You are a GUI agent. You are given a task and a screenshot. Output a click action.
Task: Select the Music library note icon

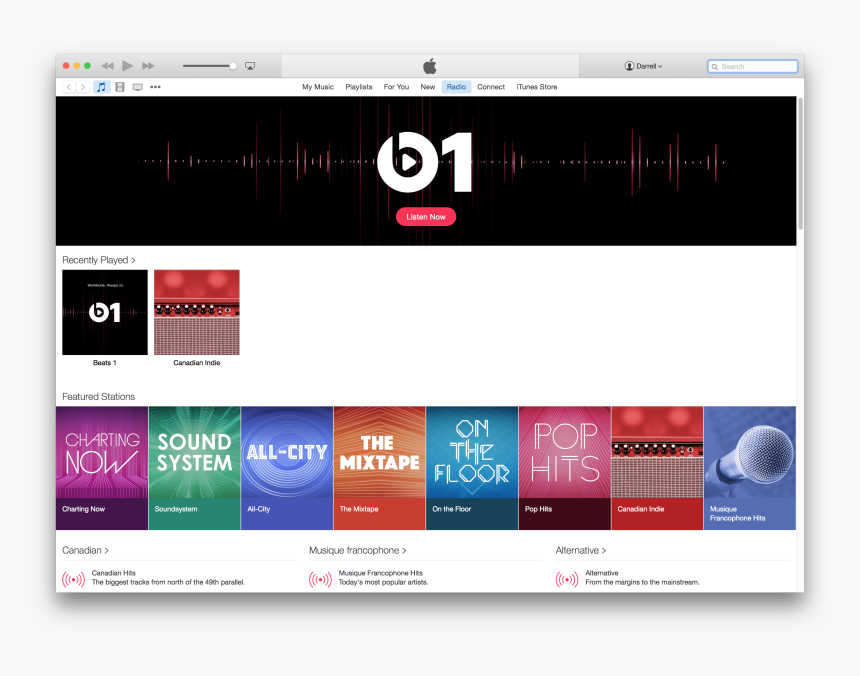(x=101, y=87)
